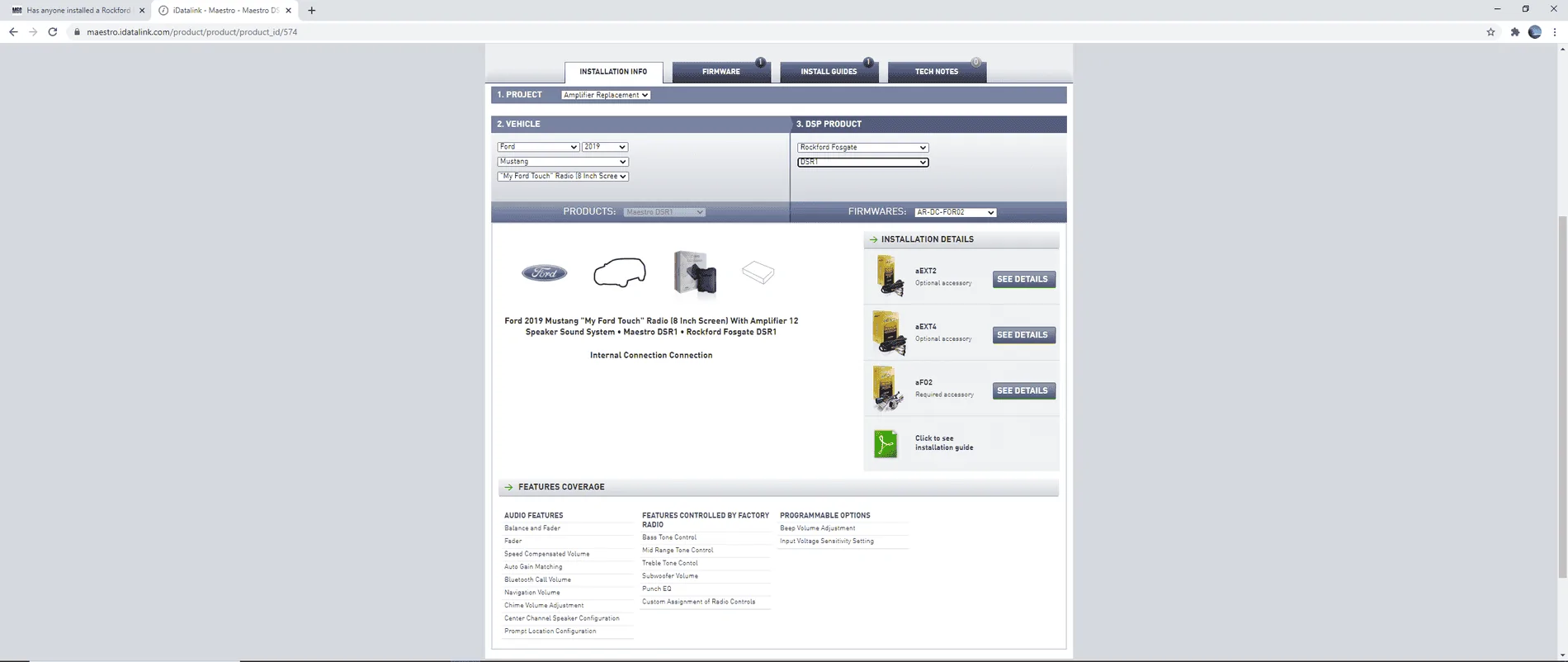The height and width of the screenshot is (662, 1568).
Task: Click the green arrow beside Installation Details
Action: point(873,239)
